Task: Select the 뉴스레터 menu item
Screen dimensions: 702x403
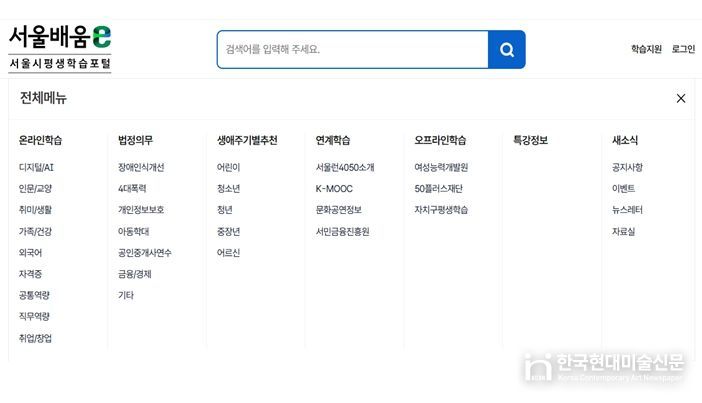Action: [x=627, y=210]
